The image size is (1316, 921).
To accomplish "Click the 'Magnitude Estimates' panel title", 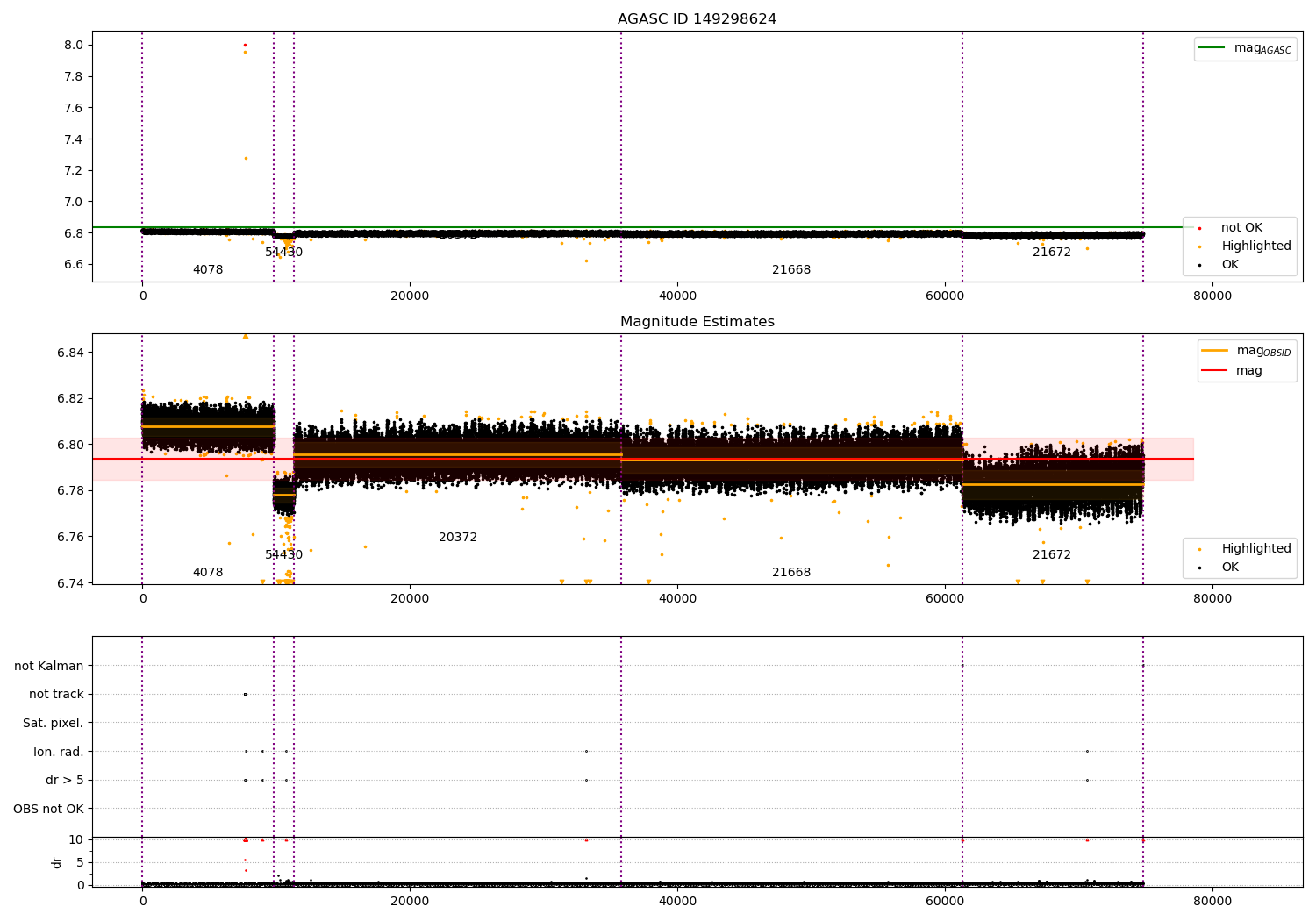I will pos(697,322).
